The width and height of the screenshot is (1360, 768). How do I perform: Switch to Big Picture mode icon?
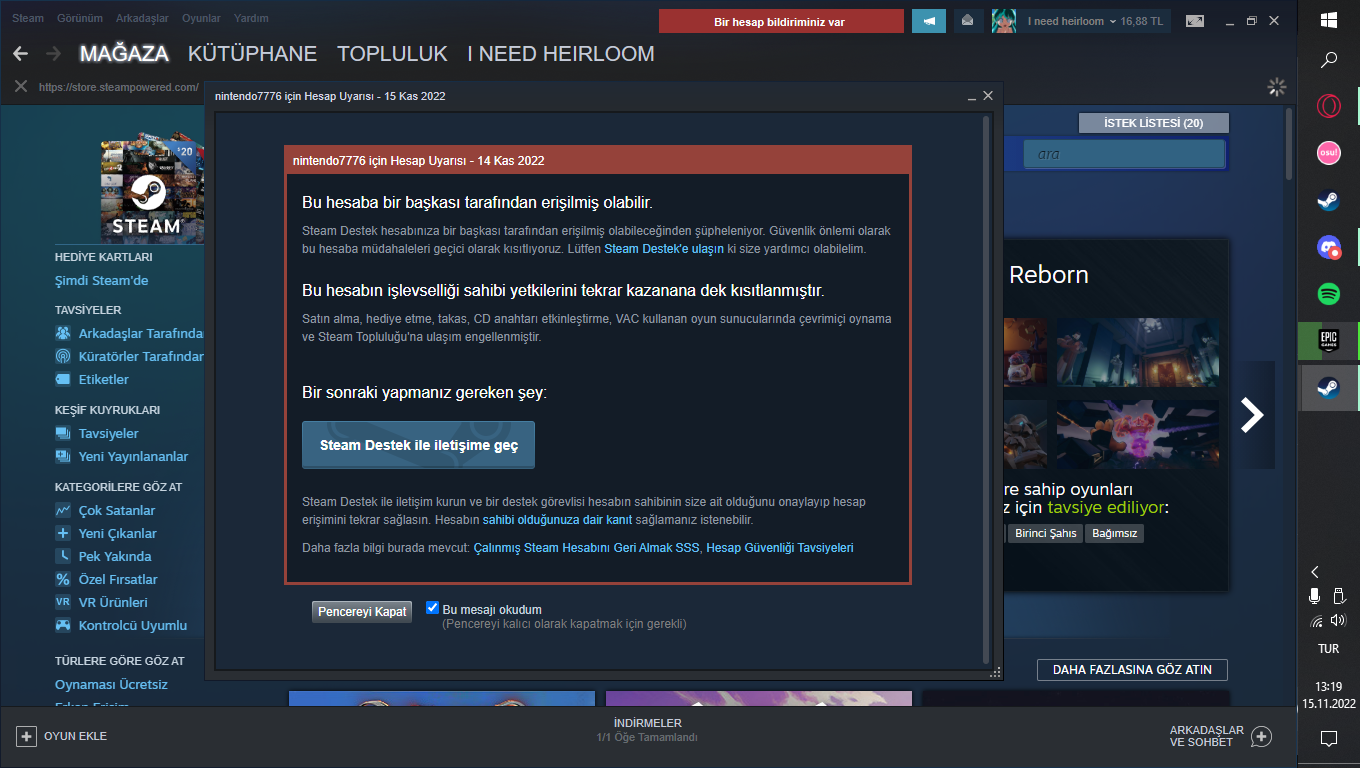point(1195,21)
